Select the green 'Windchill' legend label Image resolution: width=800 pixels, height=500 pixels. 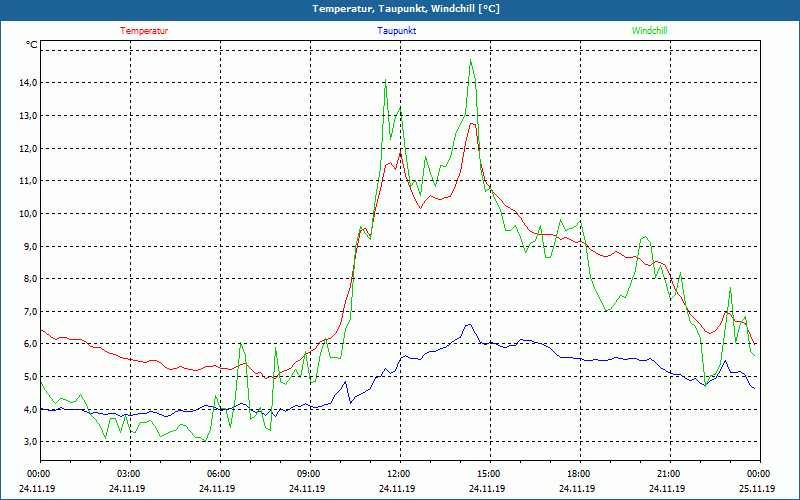pos(649,31)
